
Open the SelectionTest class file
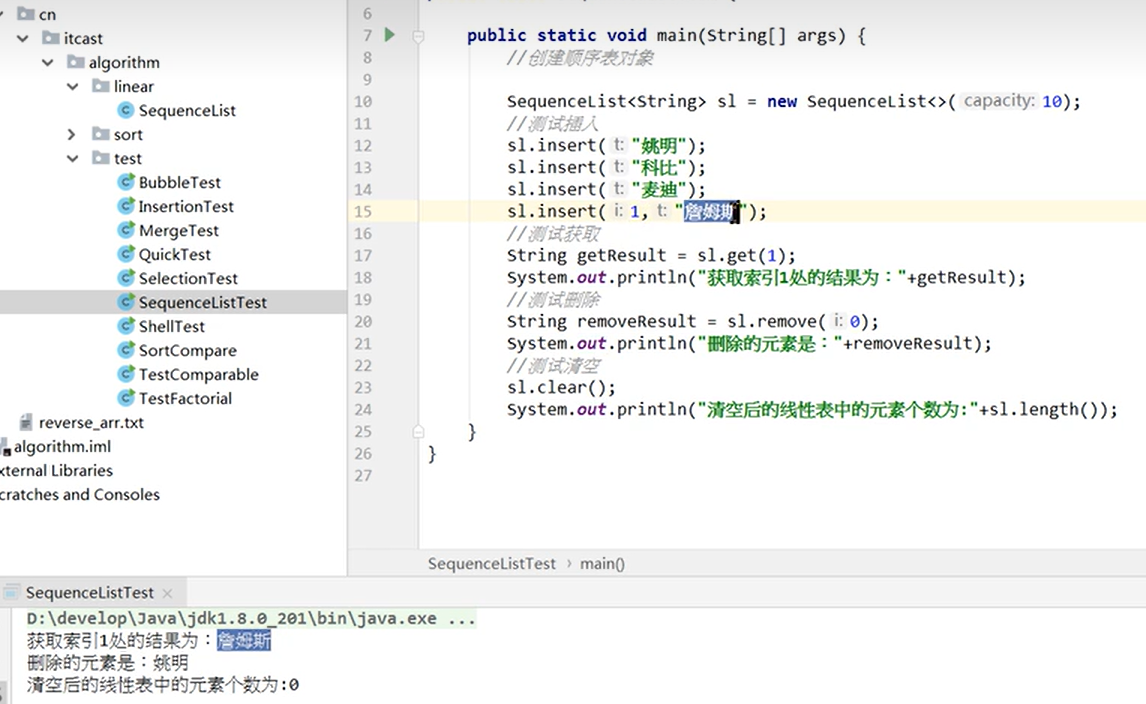tap(189, 279)
